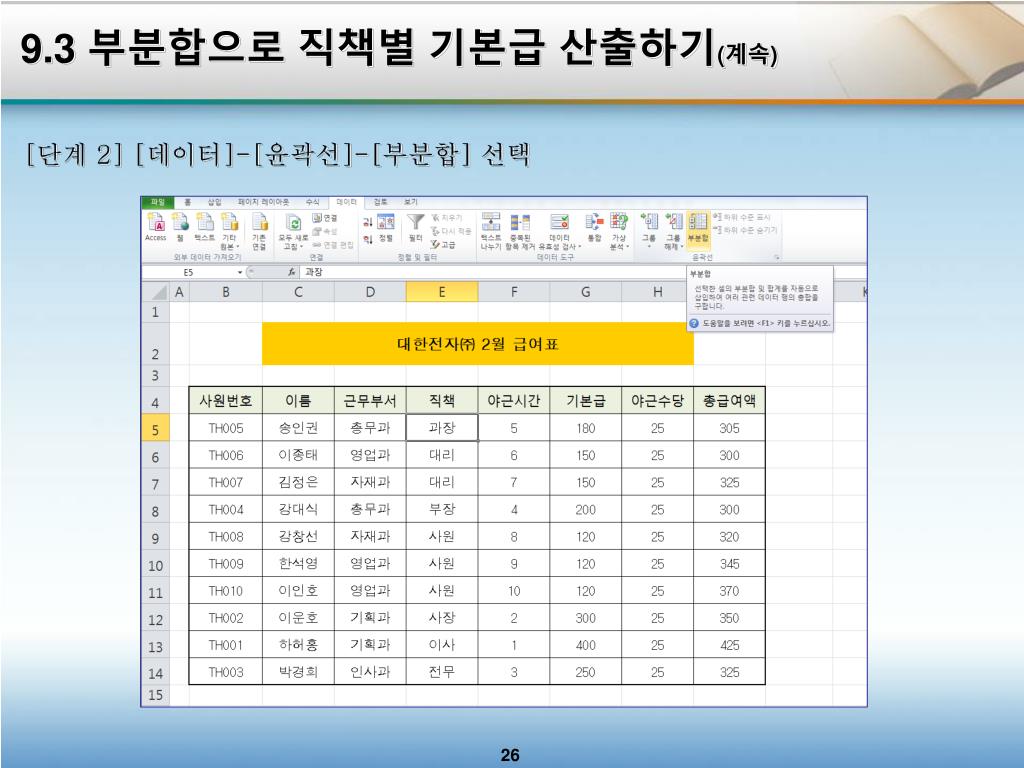The height and width of the screenshot is (768, 1024).
Task: Sort ascending with the top sort icon
Action: [x=368, y=223]
